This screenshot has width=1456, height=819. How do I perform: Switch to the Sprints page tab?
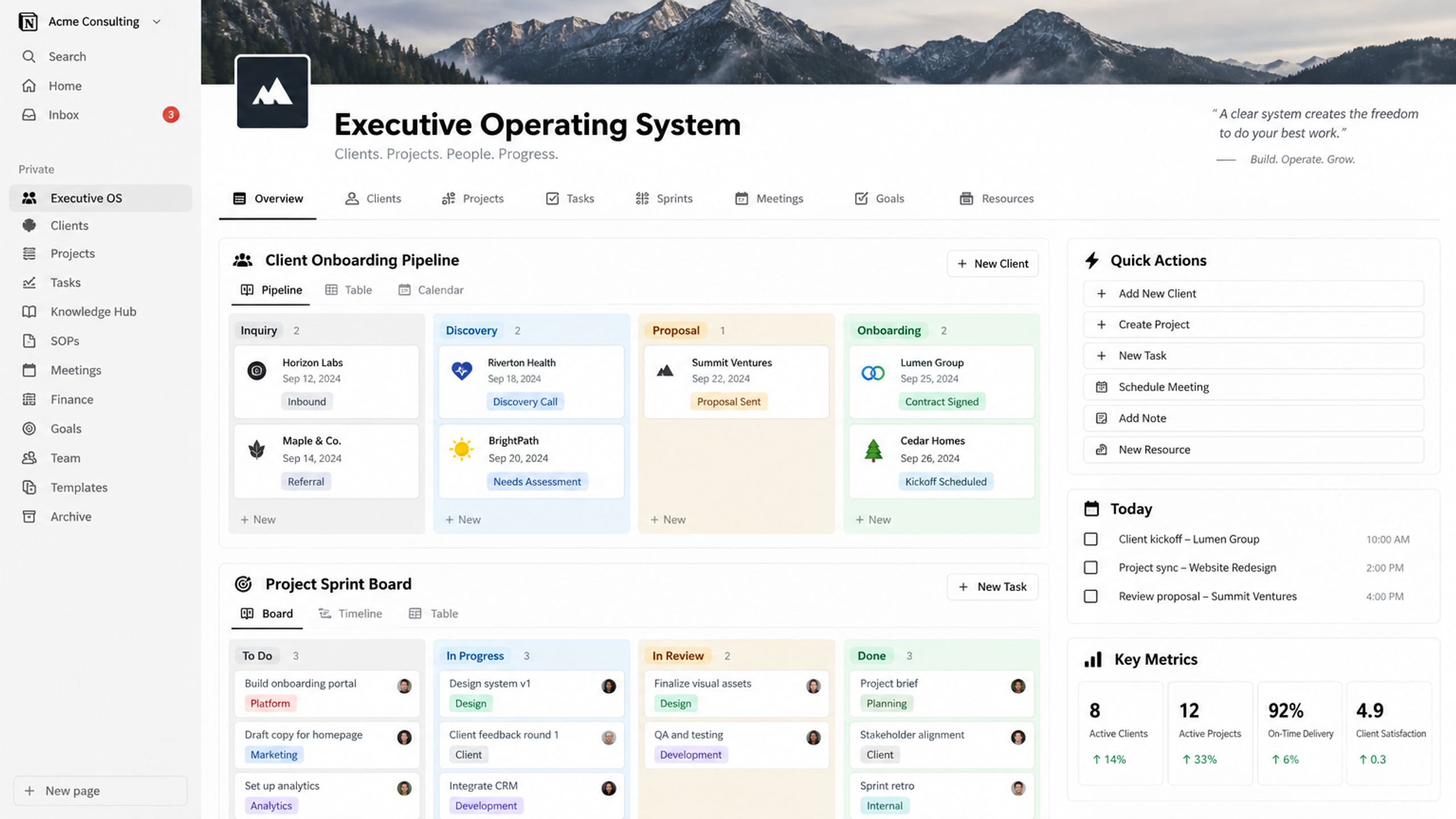coord(664,198)
